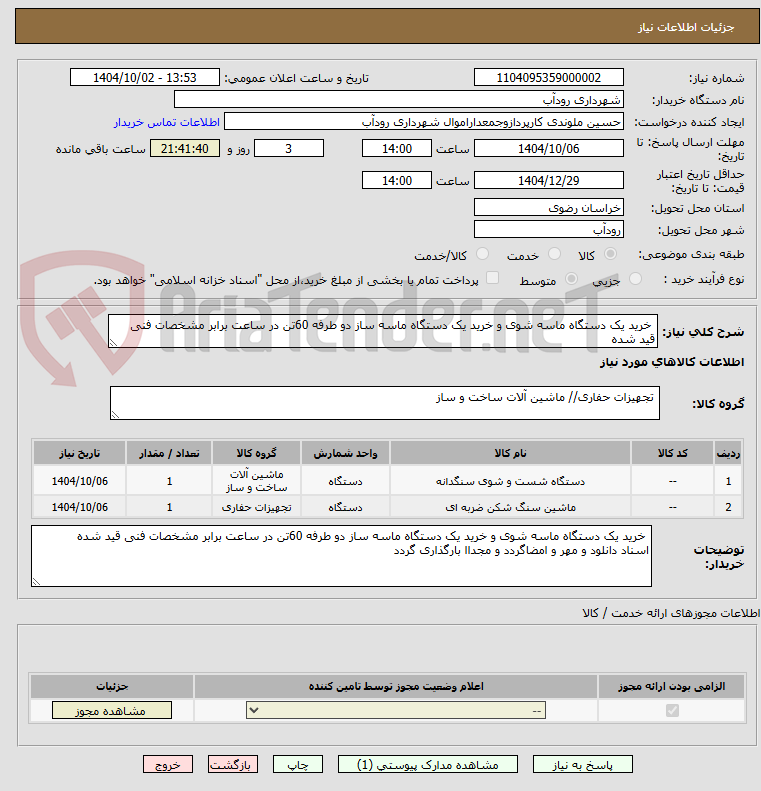Toggle اسناد خزانه اسلامی payment checkbox
The image size is (761, 791).
click(x=492, y=277)
